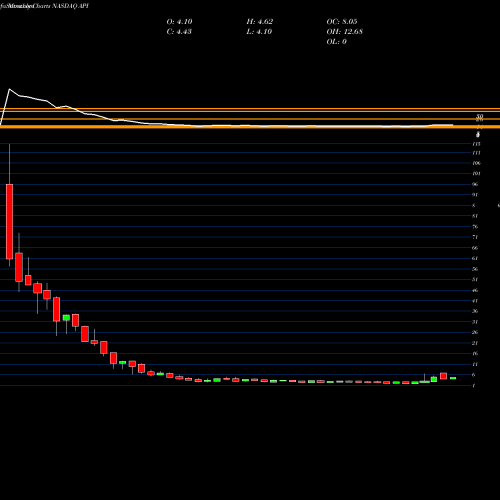Click the 91 price axis label
The width and height of the screenshot is (500, 500).
point(475,195)
